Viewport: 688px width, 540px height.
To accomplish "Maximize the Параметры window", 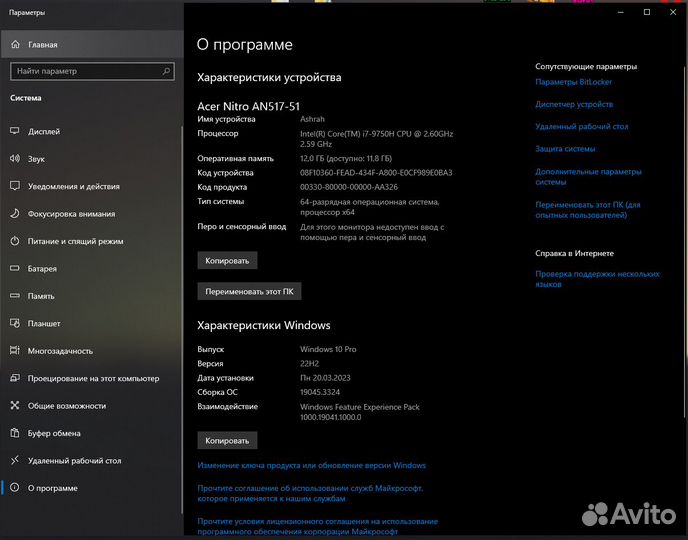I will click(x=647, y=12).
